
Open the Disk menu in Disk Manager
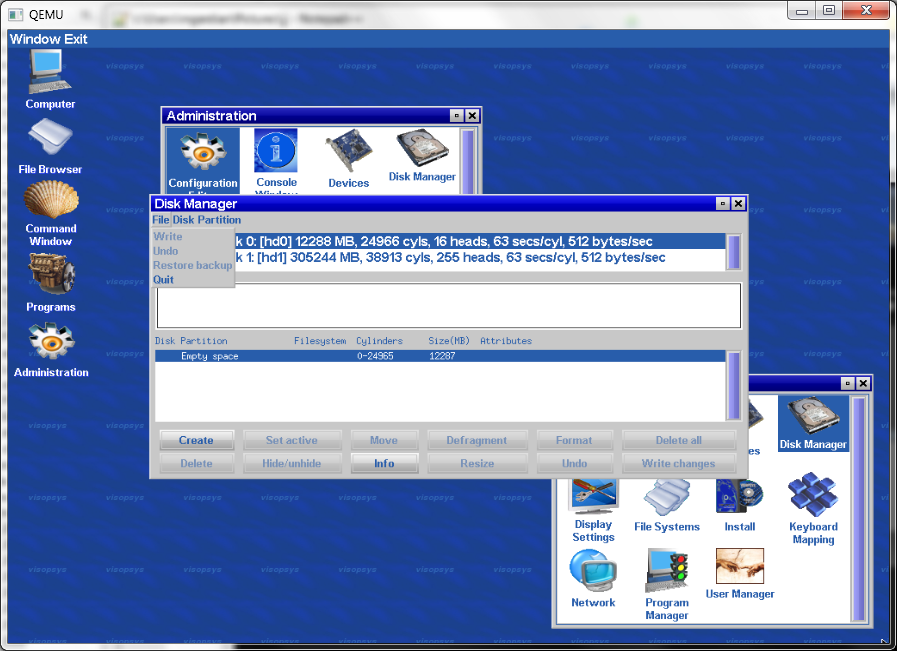(183, 220)
